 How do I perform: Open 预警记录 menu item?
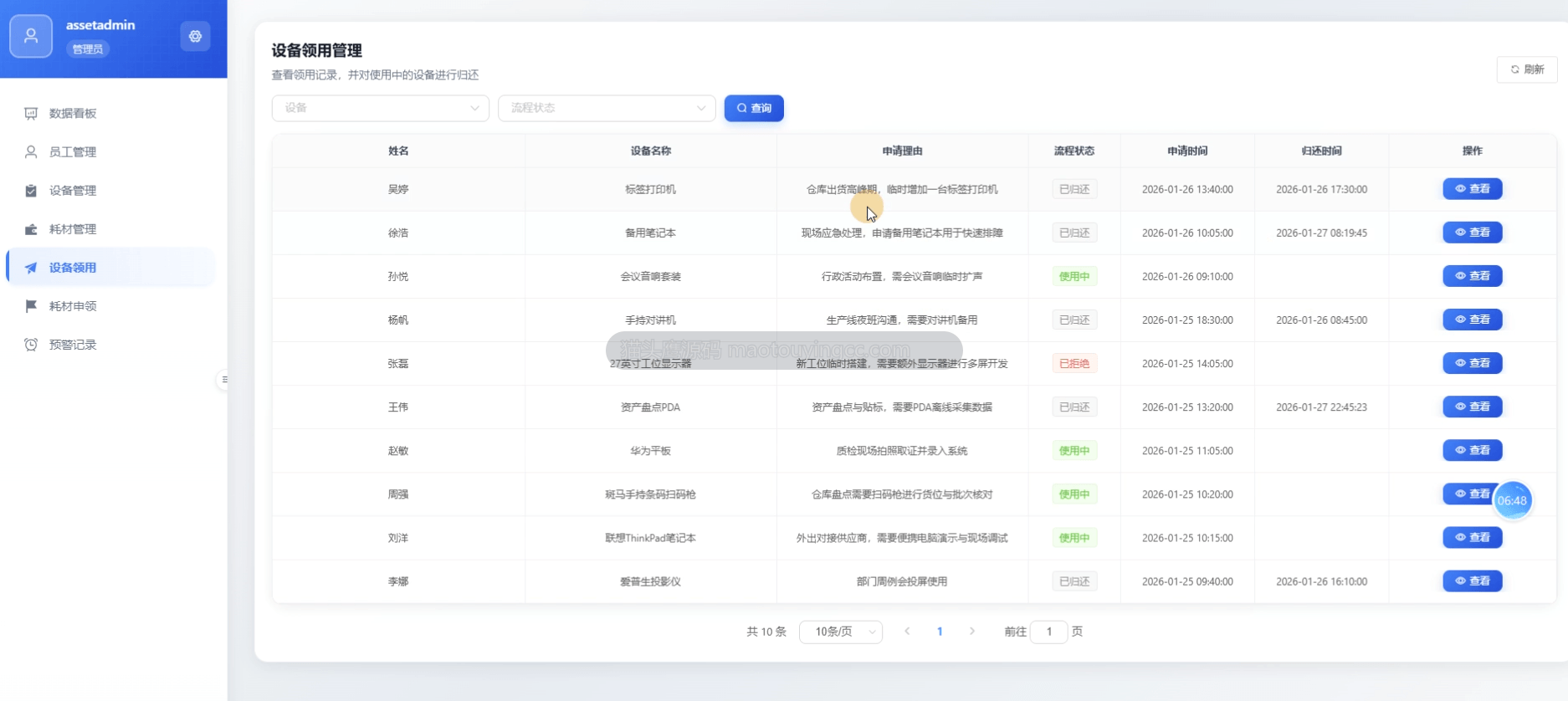[110, 345]
